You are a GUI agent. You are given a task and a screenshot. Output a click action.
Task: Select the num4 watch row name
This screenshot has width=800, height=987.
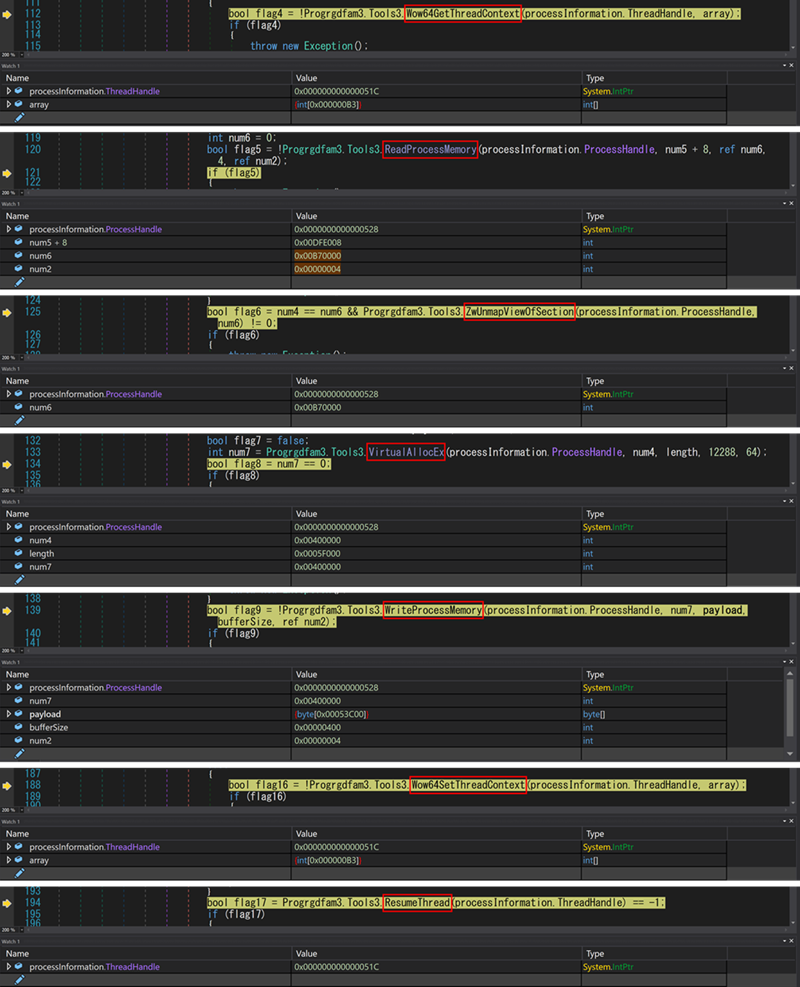tap(40, 540)
